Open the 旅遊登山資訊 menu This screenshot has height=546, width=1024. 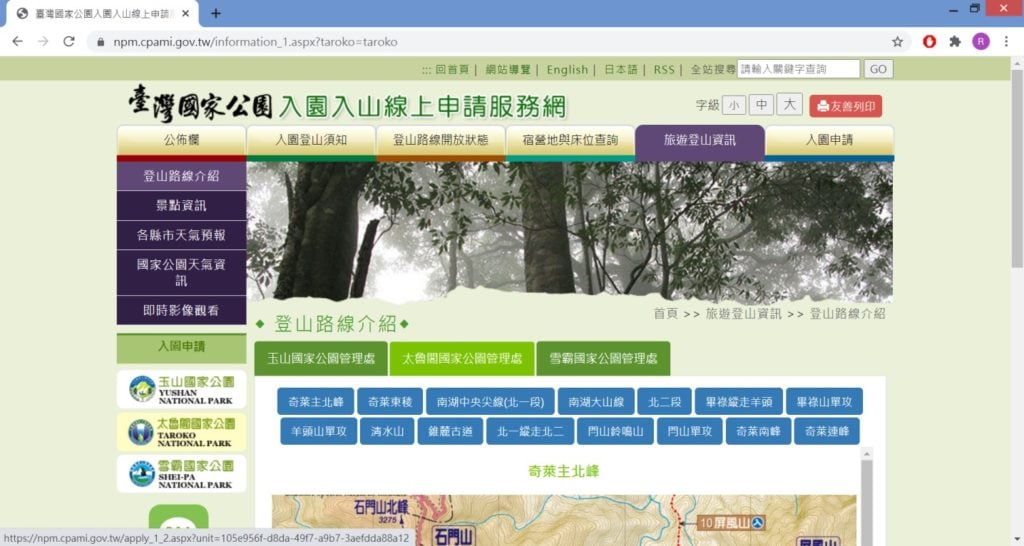pyautogui.click(x=699, y=140)
